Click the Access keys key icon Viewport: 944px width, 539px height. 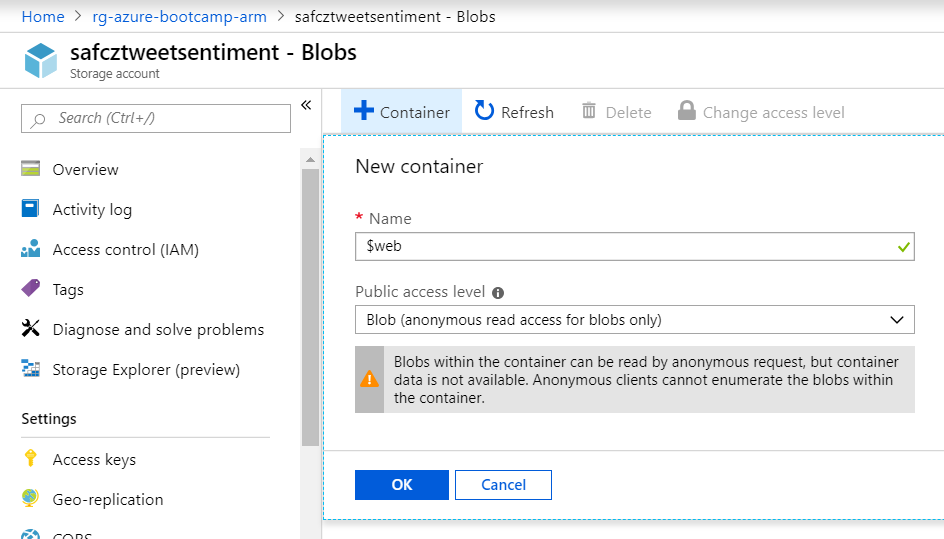31,459
